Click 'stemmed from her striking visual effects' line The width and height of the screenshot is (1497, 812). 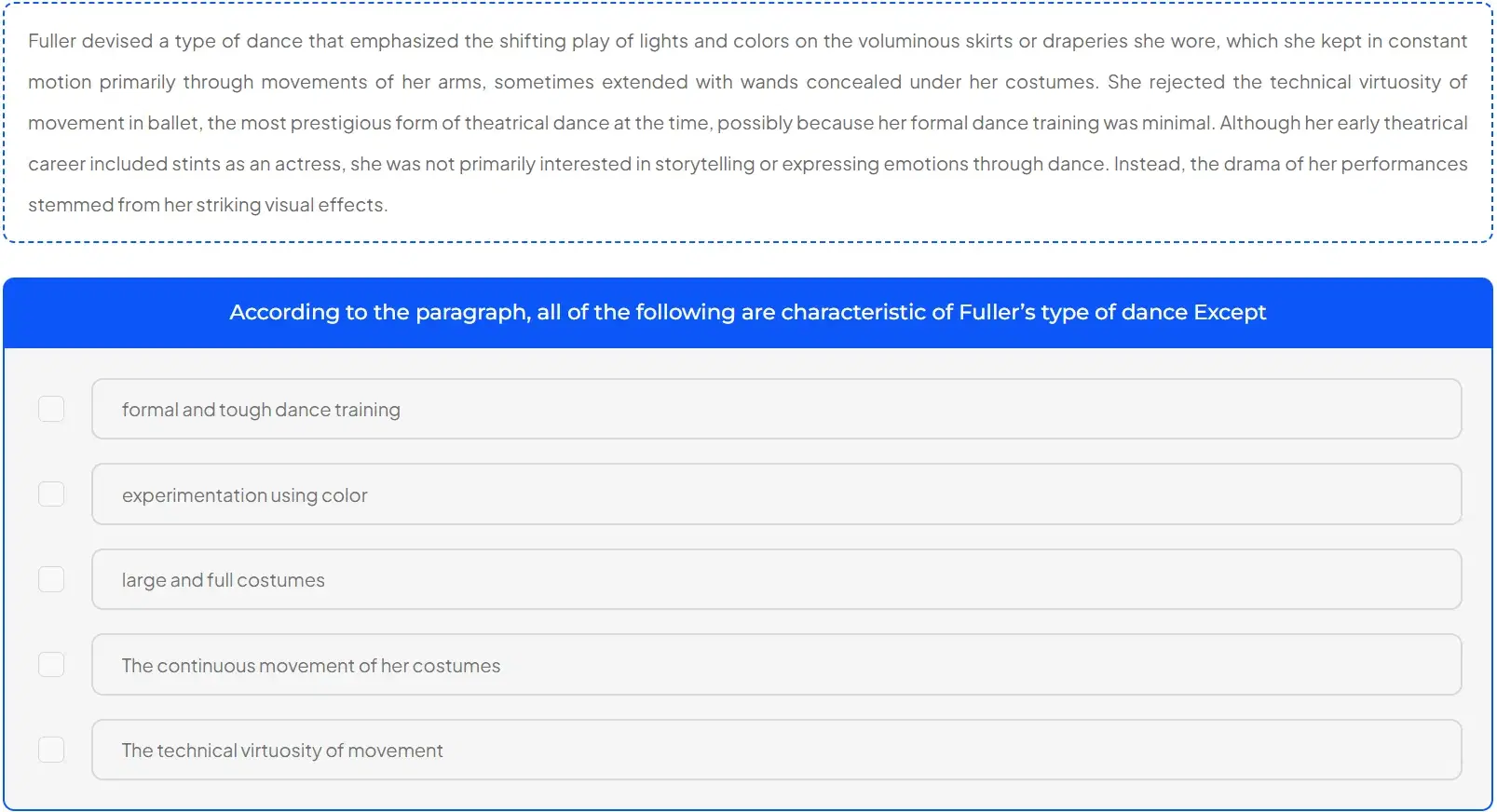point(207,205)
